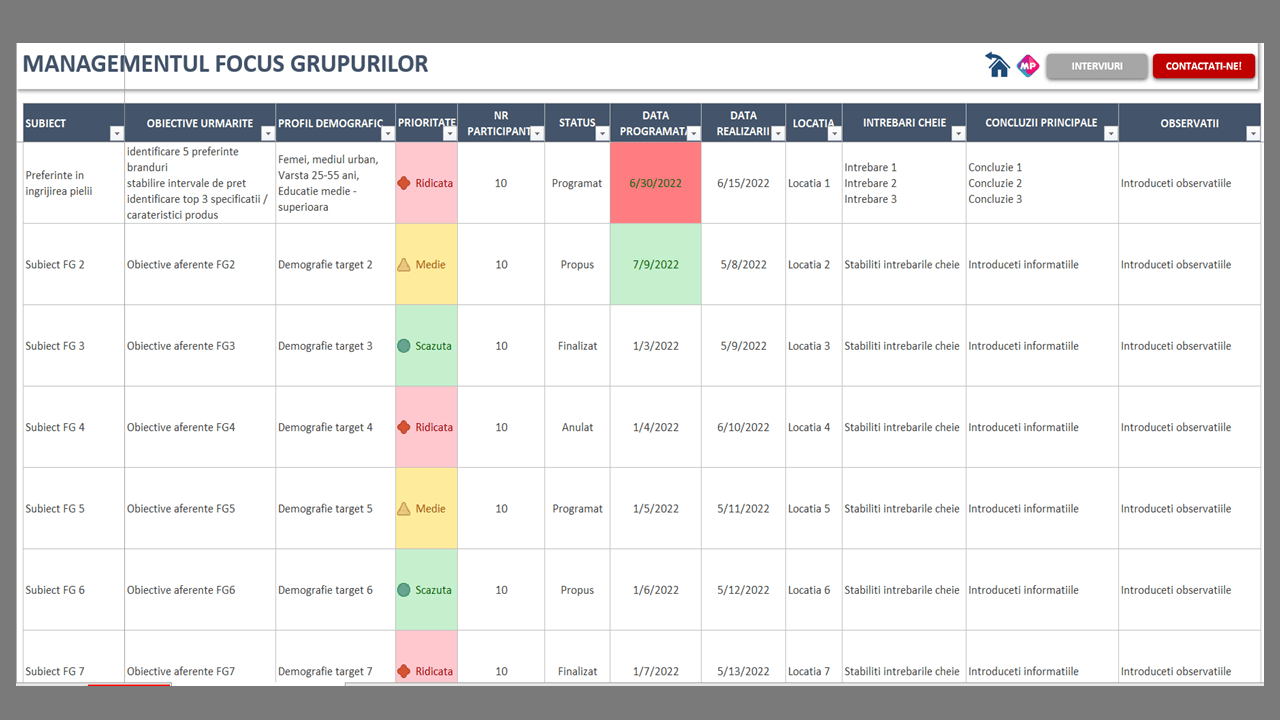The width and height of the screenshot is (1280, 720).
Task: Click green circle icon in Subiect FG 6 row
Action: [x=404, y=590]
